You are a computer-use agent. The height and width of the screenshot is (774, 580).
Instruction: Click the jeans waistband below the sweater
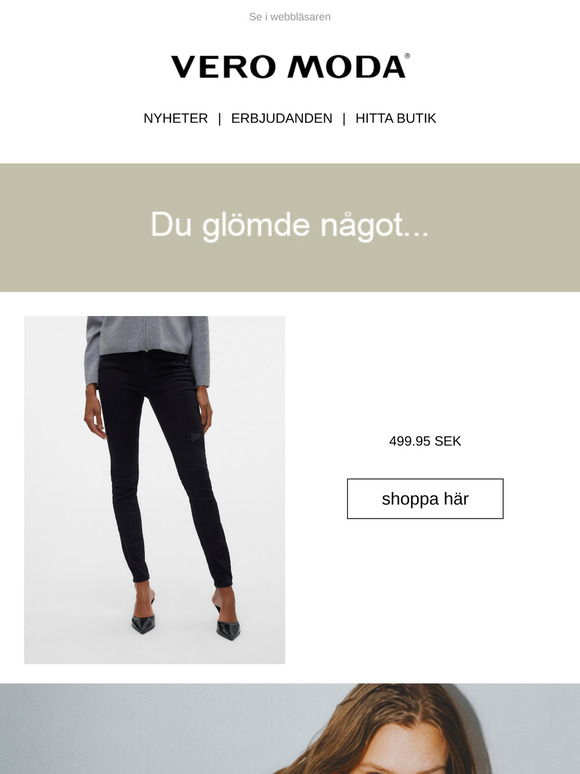144,358
